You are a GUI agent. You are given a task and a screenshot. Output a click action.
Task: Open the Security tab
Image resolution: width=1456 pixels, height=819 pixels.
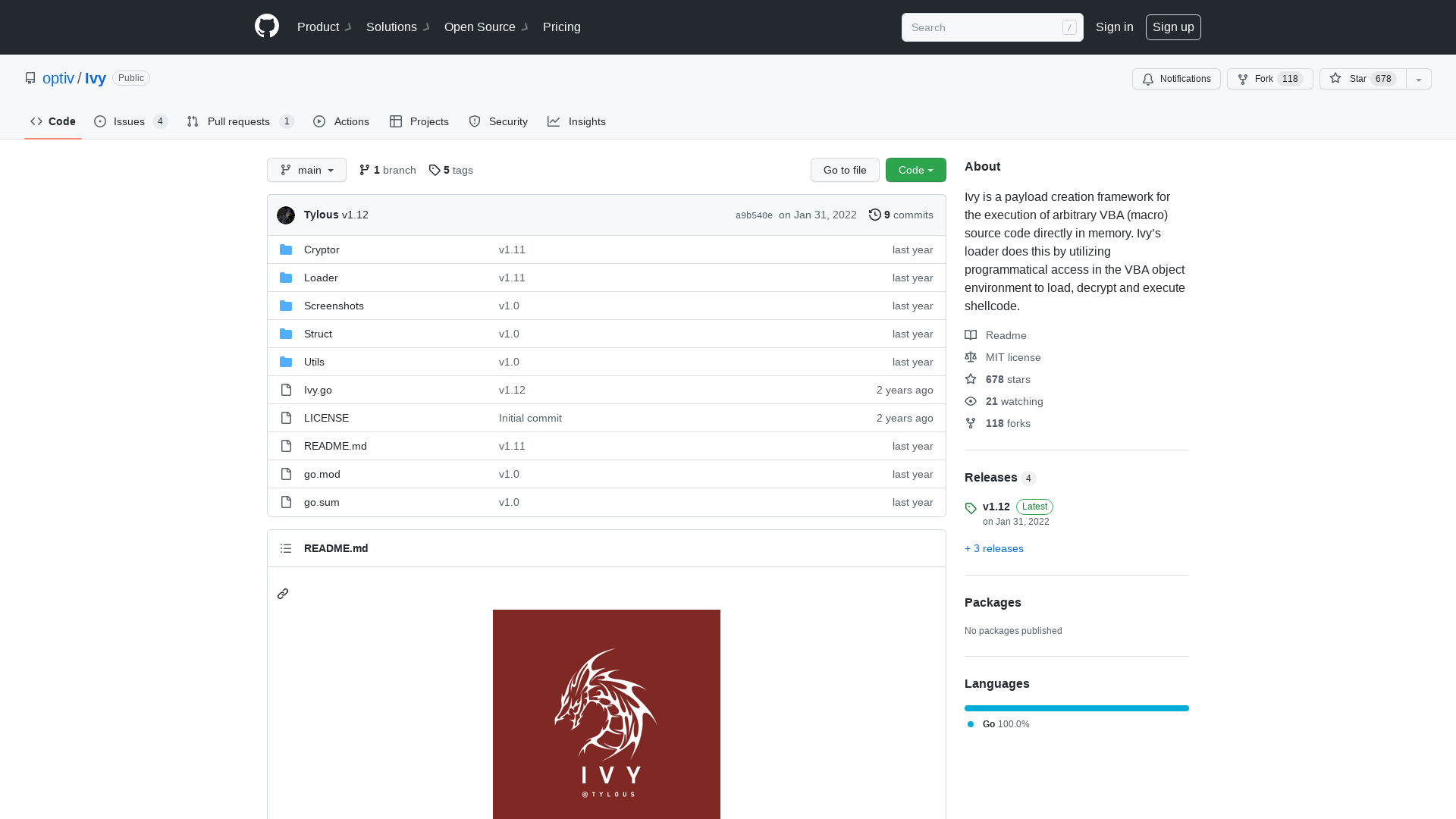click(x=498, y=121)
